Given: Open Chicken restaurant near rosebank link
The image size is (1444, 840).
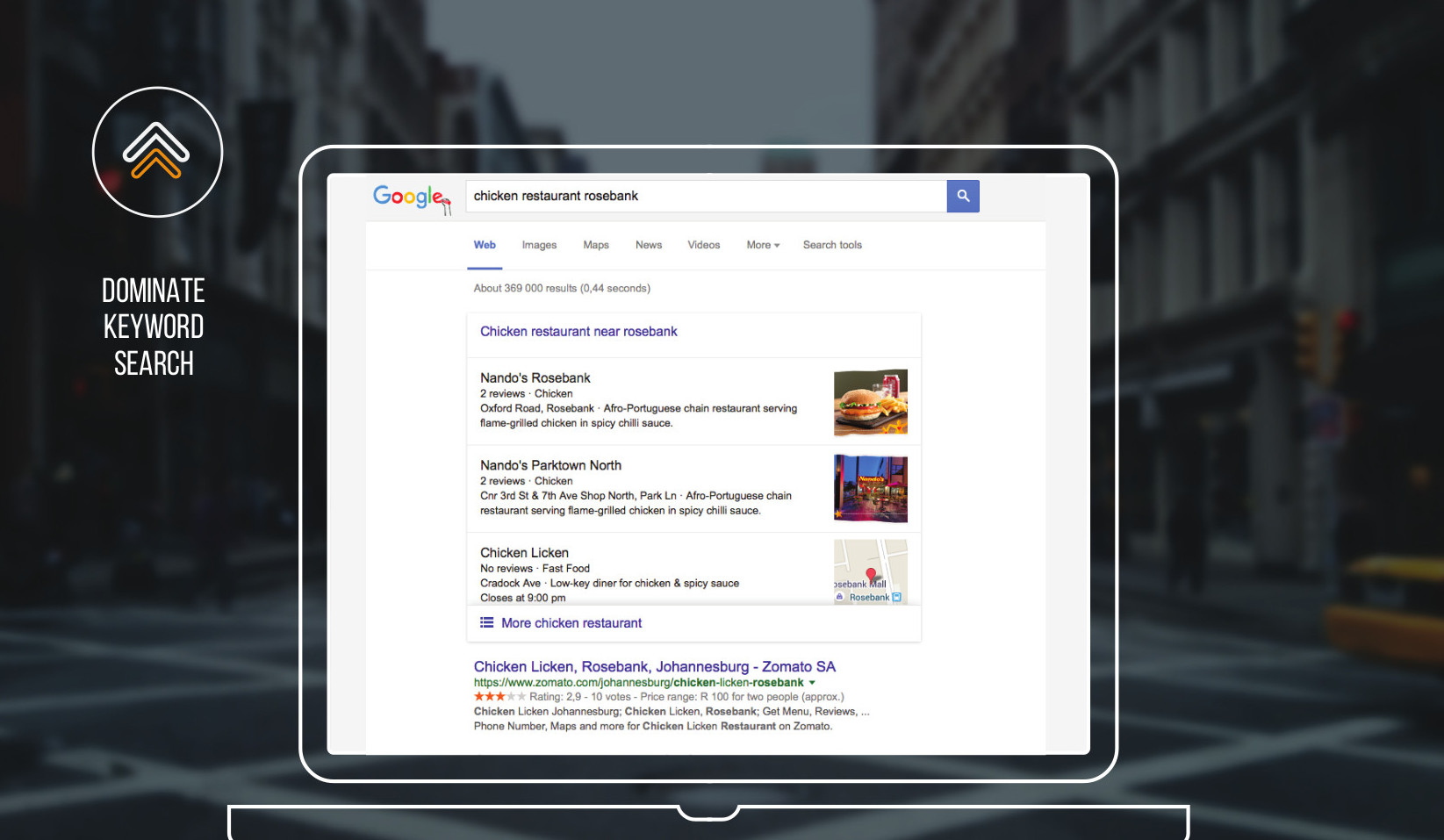Looking at the screenshot, I should (x=578, y=332).
